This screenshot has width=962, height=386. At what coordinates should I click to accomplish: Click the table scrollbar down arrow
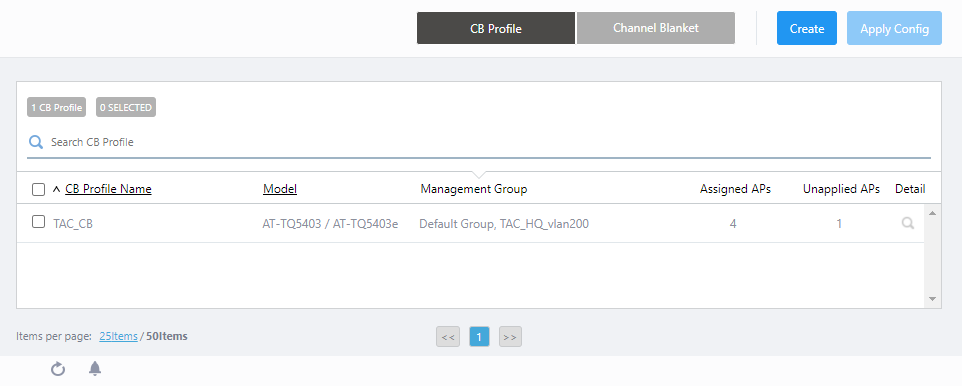coord(933,299)
